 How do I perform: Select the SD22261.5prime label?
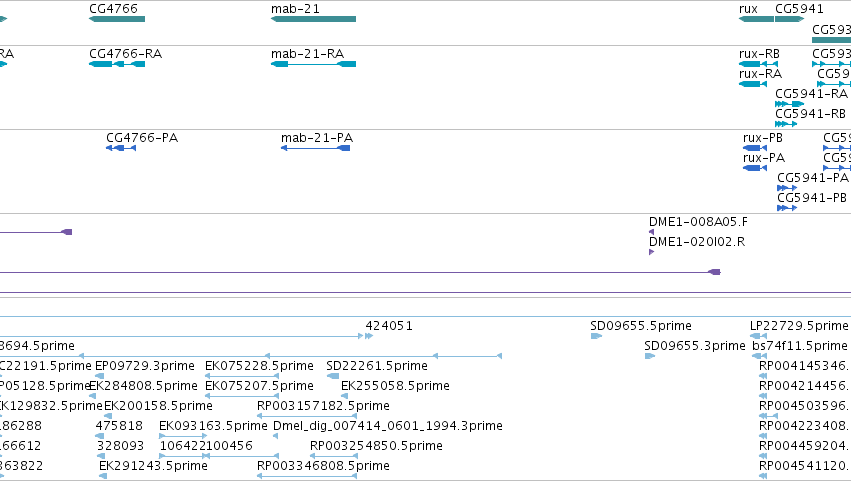pos(377,366)
